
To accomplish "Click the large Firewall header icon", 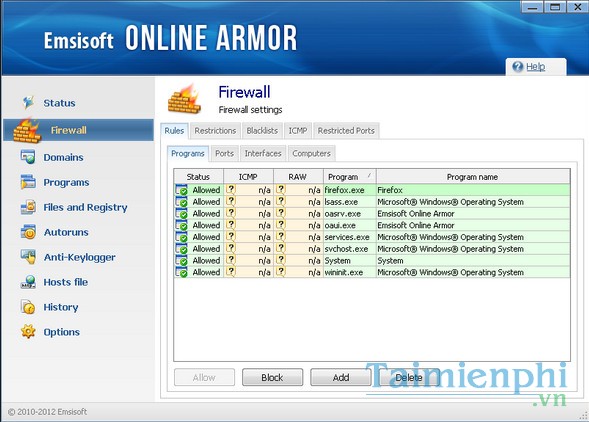I will (x=185, y=99).
